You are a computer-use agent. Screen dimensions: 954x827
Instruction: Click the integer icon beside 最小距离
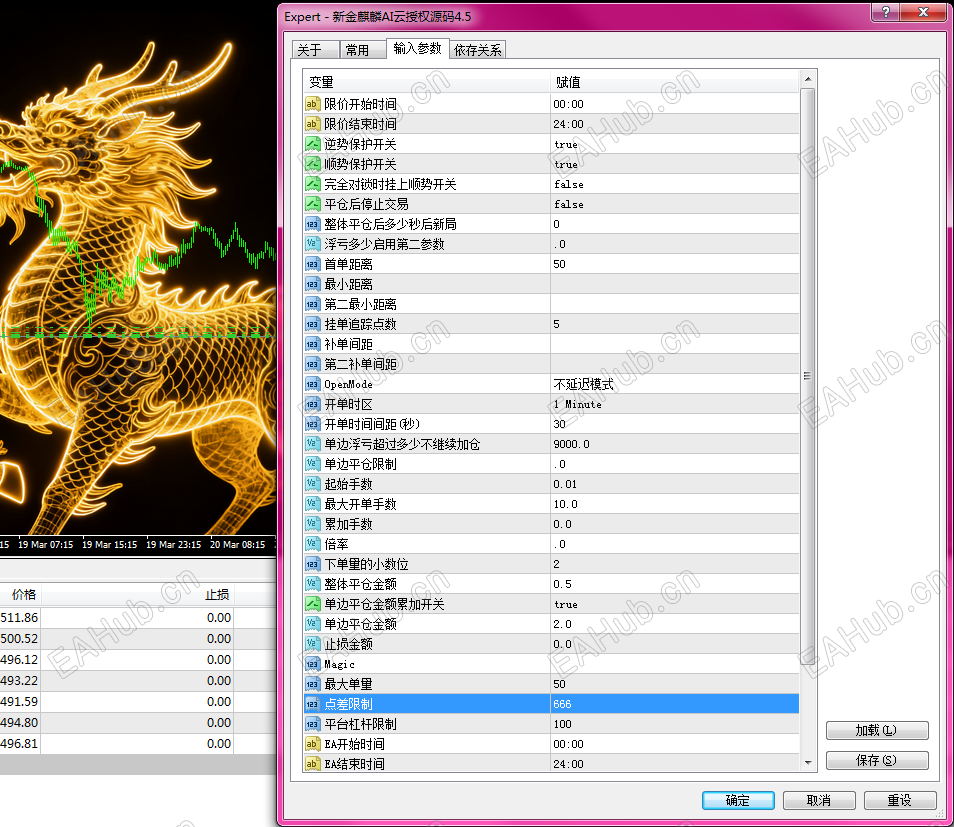click(312, 284)
